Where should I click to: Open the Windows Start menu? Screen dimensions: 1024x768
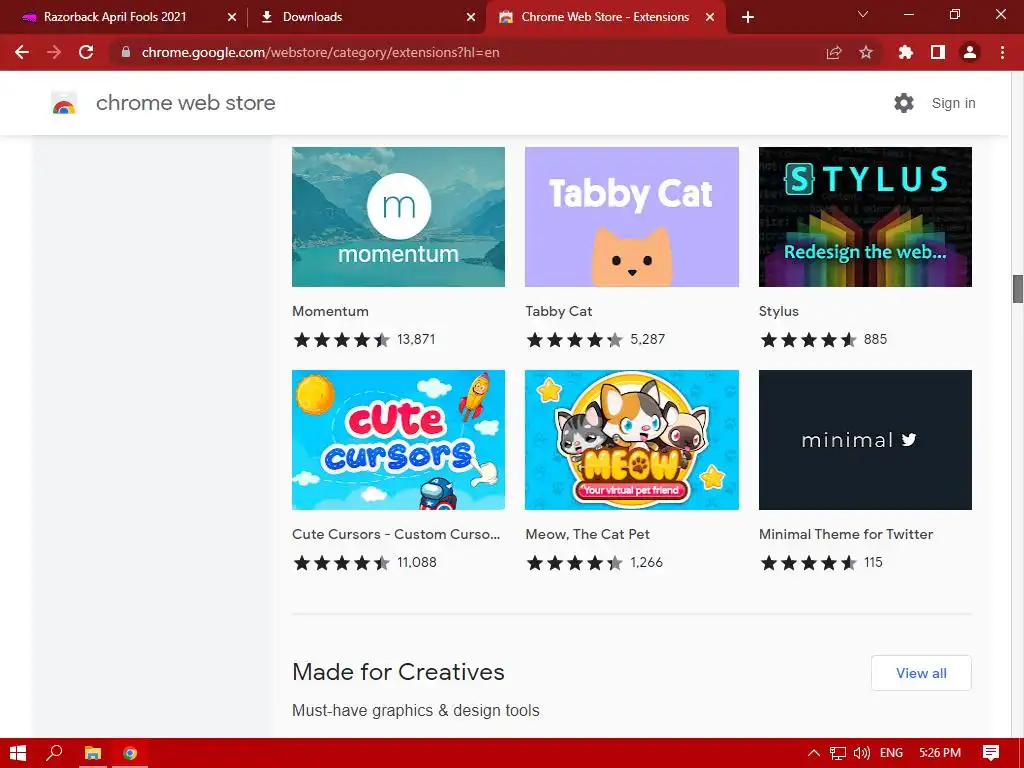[18, 753]
